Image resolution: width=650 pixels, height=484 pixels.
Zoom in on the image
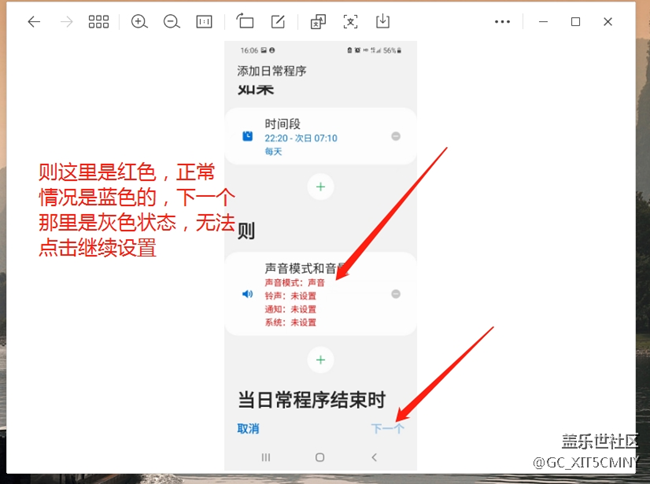click(139, 22)
